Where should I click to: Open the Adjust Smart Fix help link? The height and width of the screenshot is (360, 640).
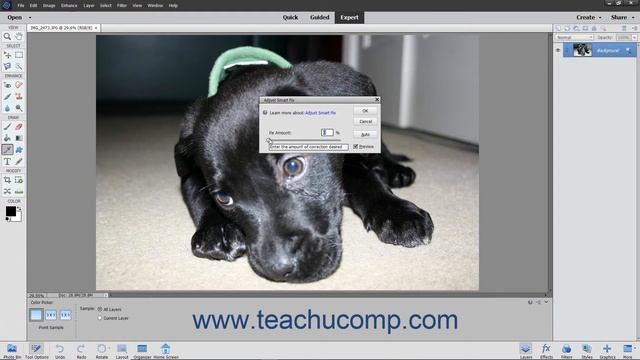click(x=320, y=113)
